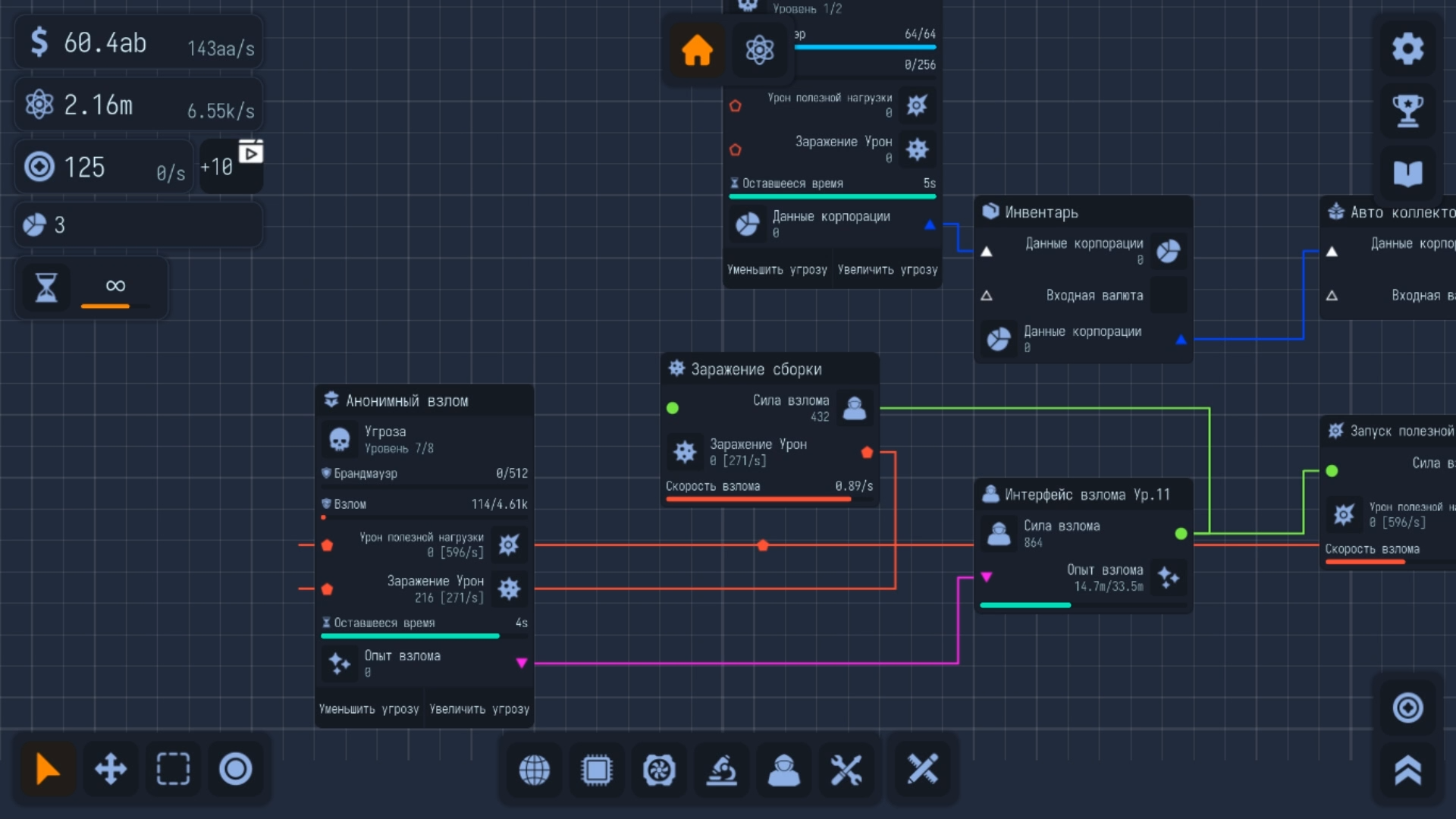Viewport: 1456px width, 819px height.
Task: Click the green input port of Заражение сборки
Action: point(672,408)
